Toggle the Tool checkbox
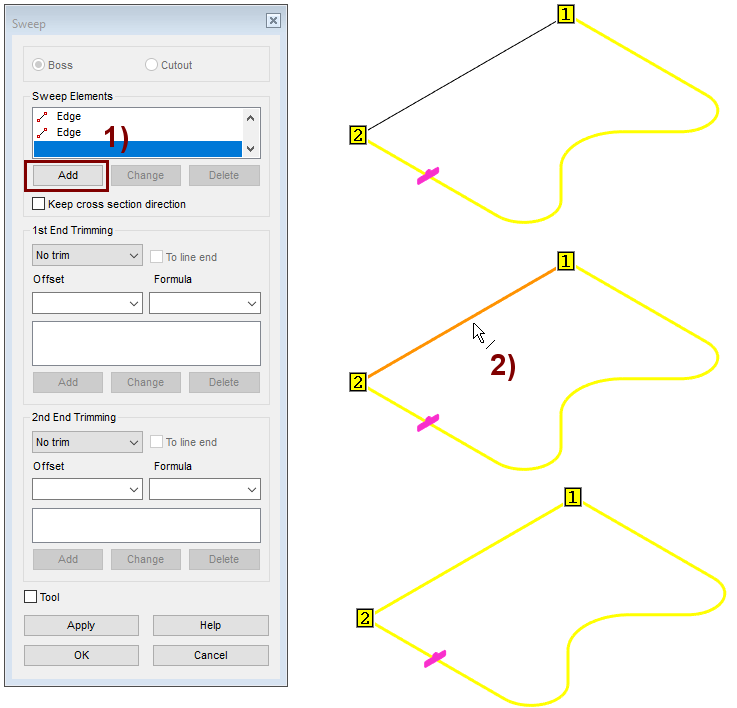This screenshot has width=737, height=708. 31,597
